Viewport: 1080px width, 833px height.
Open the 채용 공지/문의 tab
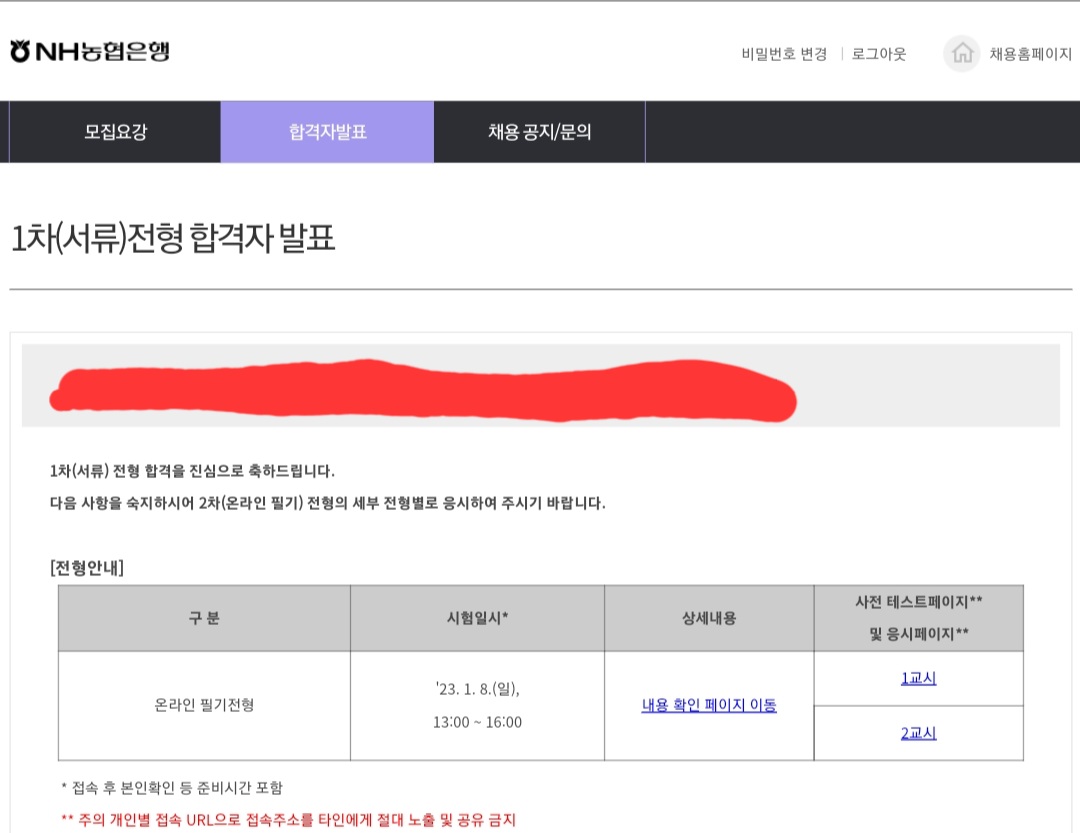pyautogui.click(x=540, y=131)
